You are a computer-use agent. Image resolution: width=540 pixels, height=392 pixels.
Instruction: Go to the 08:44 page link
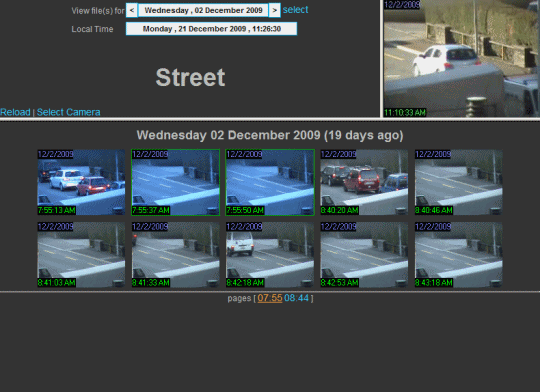pyautogui.click(x=297, y=298)
